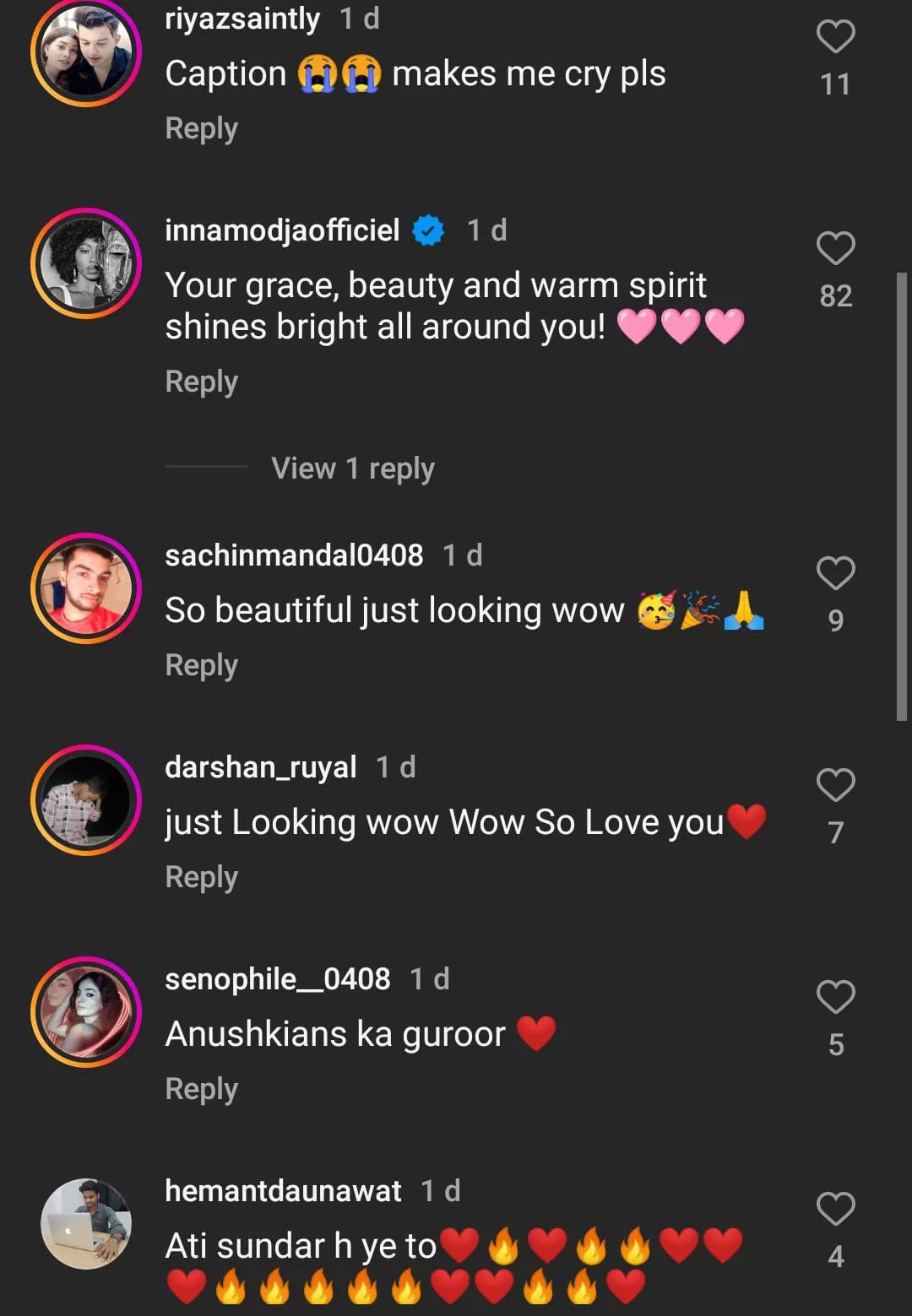This screenshot has height=1316, width=912.
Task: Open riyazsaintly's profile picture
Action: [x=86, y=52]
